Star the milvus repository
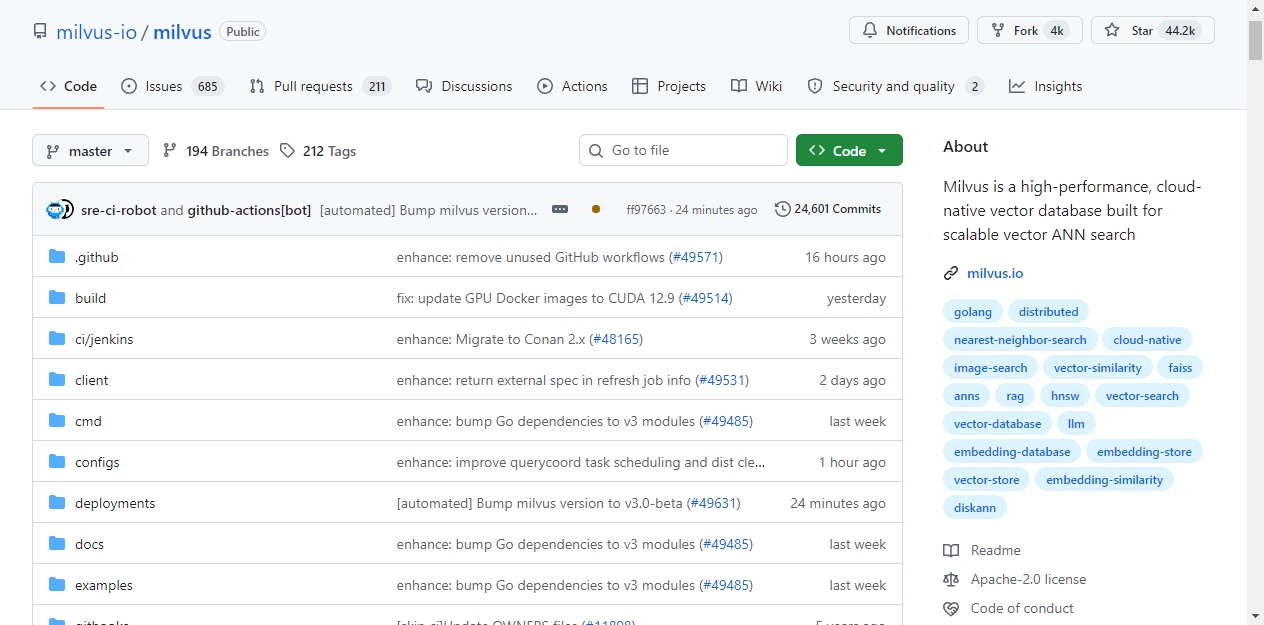This screenshot has width=1264, height=625. click(1153, 30)
